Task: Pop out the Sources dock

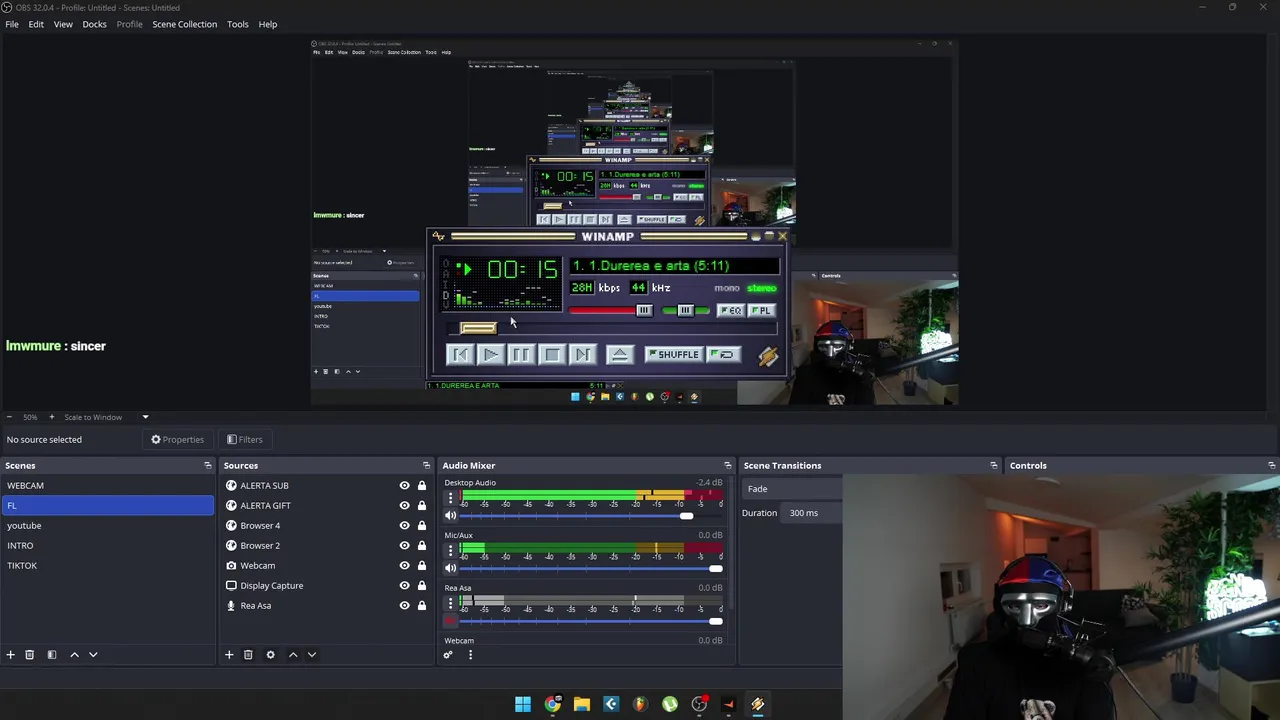Action: pos(426,466)
